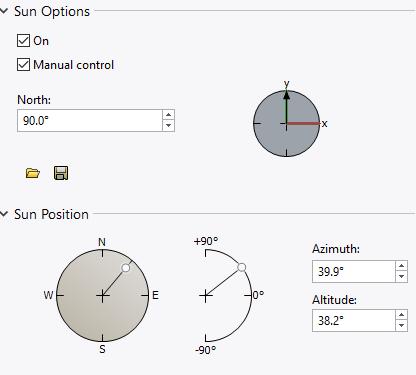Open saved sun settings with folder icon
This screenshot has width=416, height=375.
[x=33, y=173]
